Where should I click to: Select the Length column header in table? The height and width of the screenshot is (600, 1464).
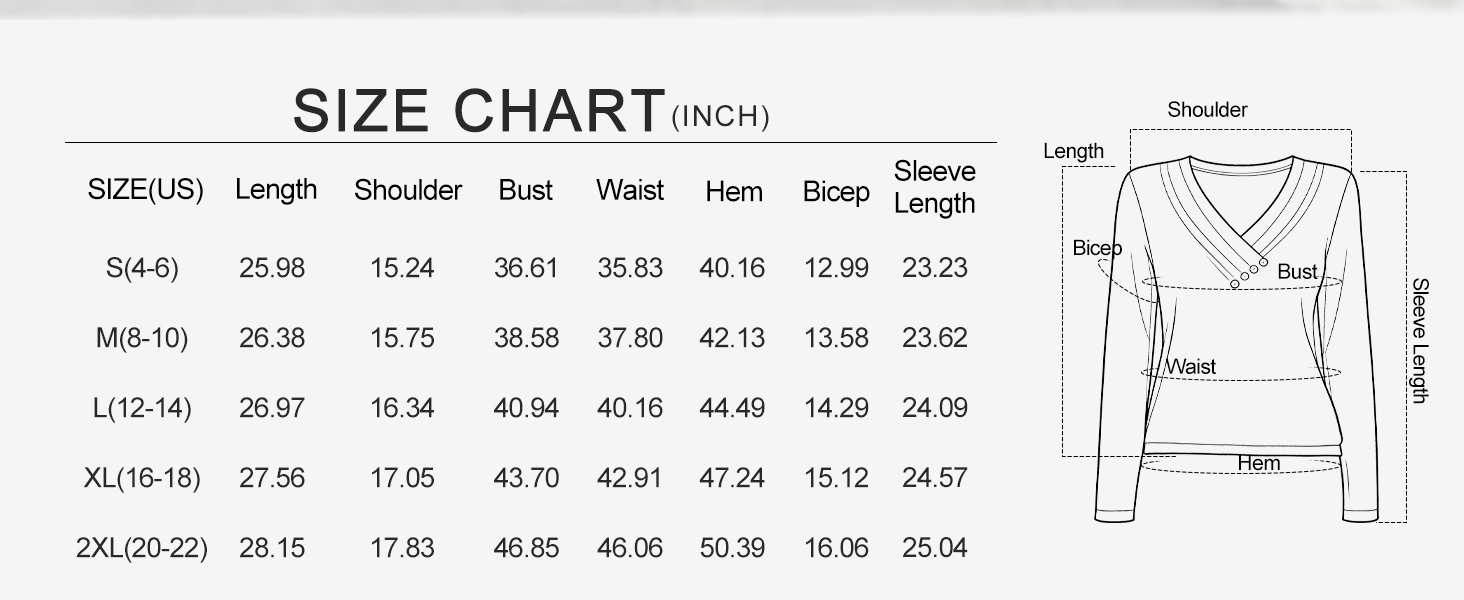276,190
